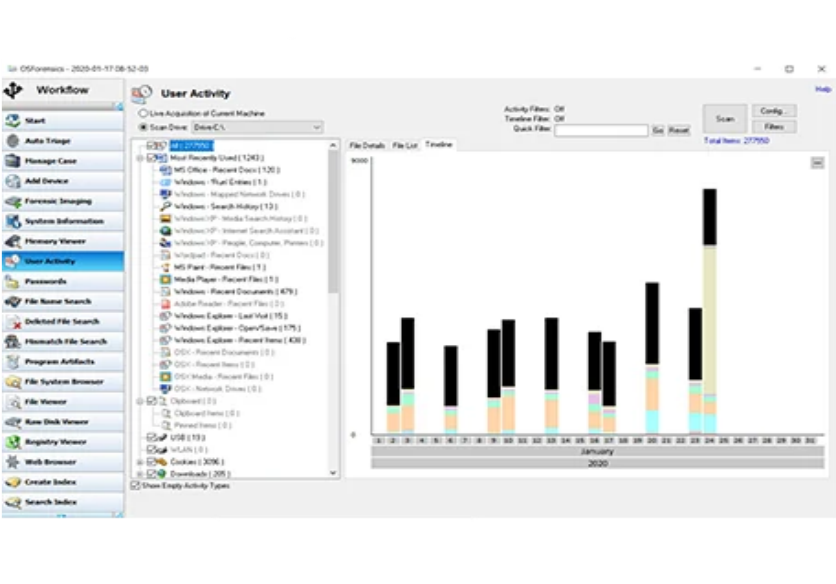Toggle the Downloads checkbox
Viewport: 836px width, 584px height.
point(151,474)
